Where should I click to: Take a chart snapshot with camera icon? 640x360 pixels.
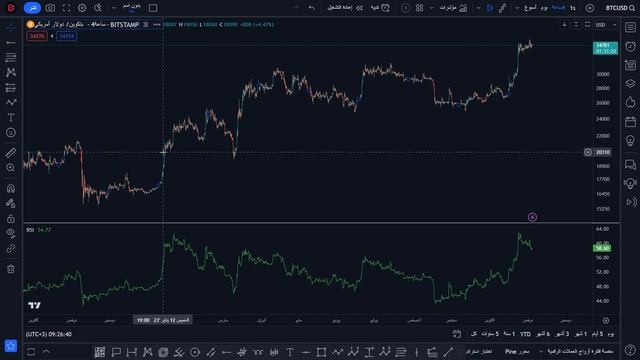[50, 8]
